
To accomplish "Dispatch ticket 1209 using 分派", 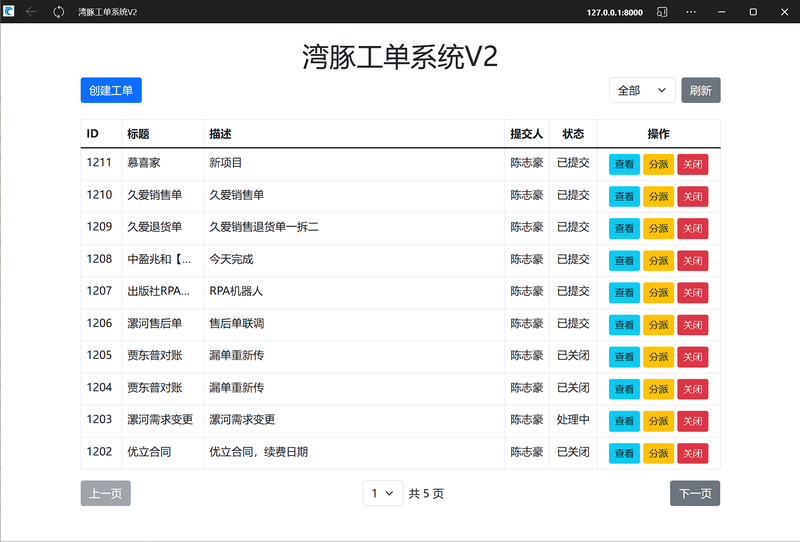I will pos(658,229).
